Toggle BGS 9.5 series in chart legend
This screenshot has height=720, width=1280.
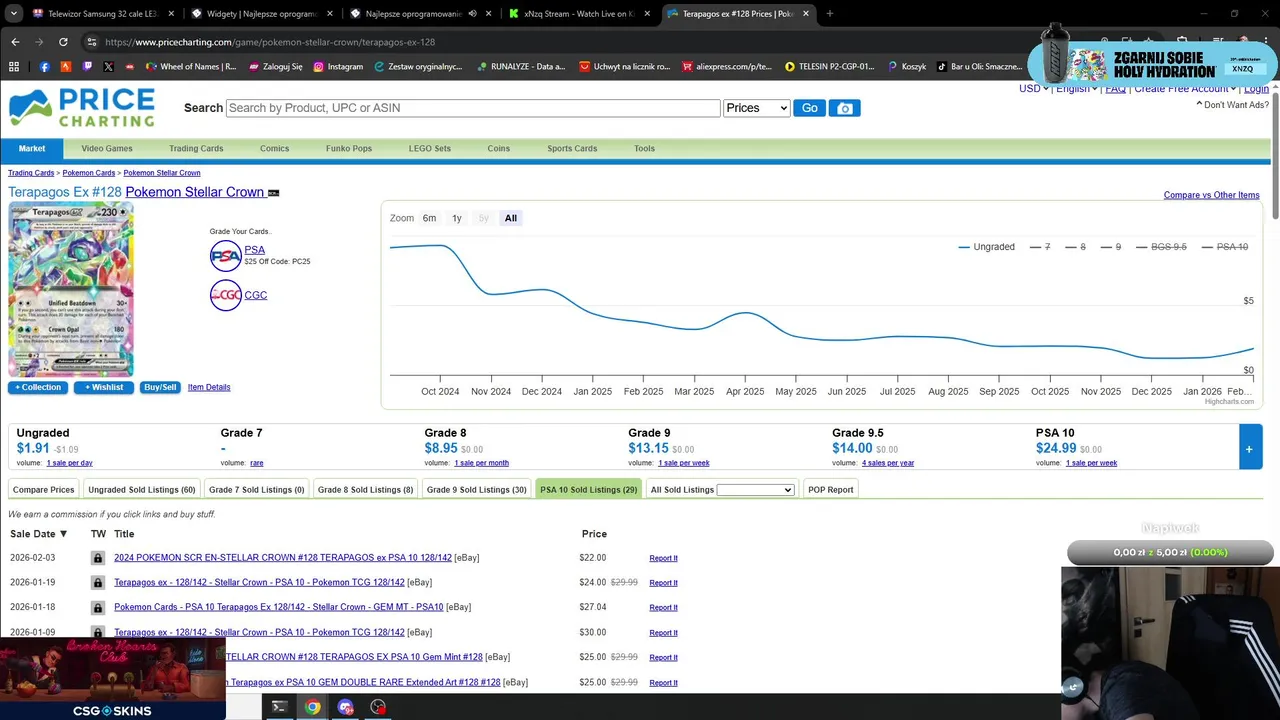click(x=1160, y=247)
